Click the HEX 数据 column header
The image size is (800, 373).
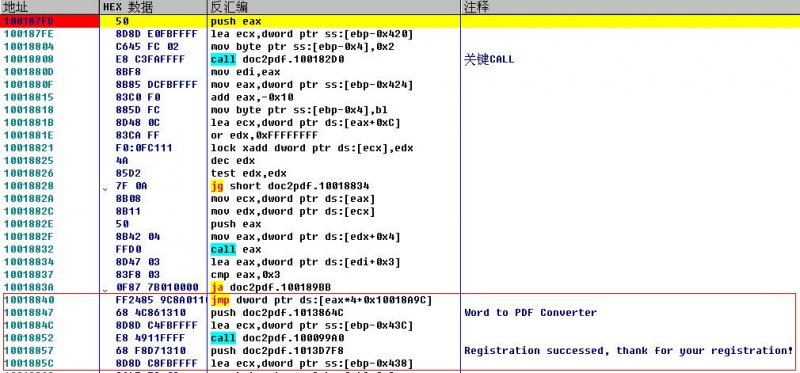(153, 7)
